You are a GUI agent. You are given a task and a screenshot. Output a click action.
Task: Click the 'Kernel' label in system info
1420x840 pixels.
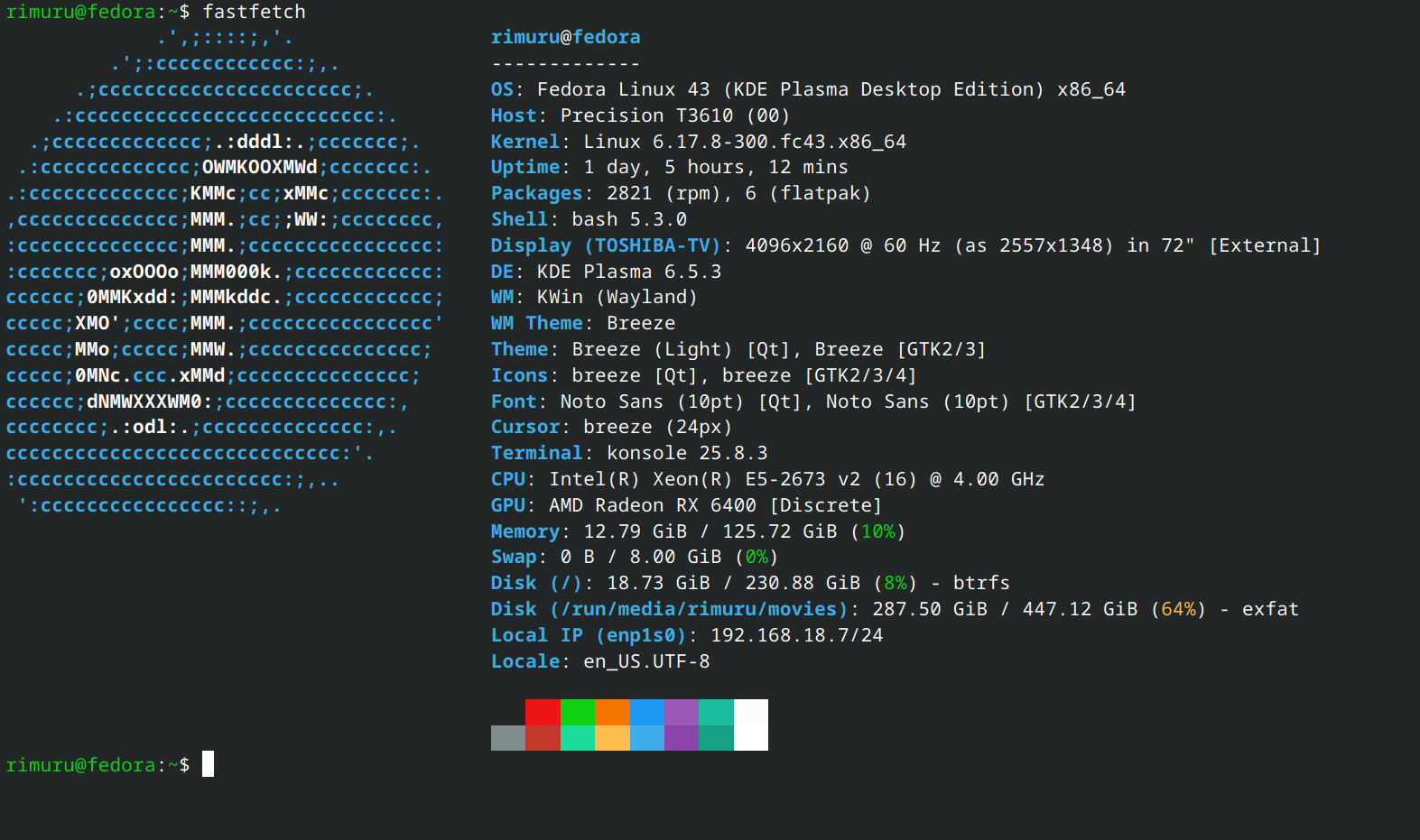(525, 142)
